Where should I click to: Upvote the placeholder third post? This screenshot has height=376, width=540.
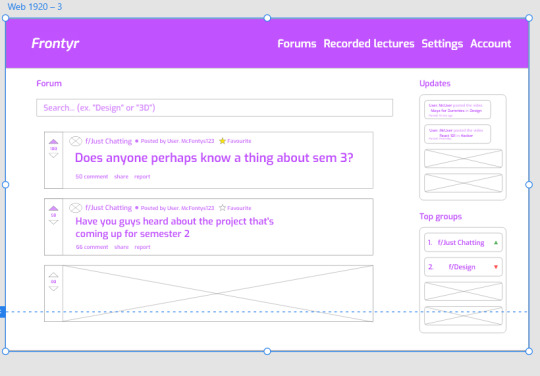[x=53, y=275]
